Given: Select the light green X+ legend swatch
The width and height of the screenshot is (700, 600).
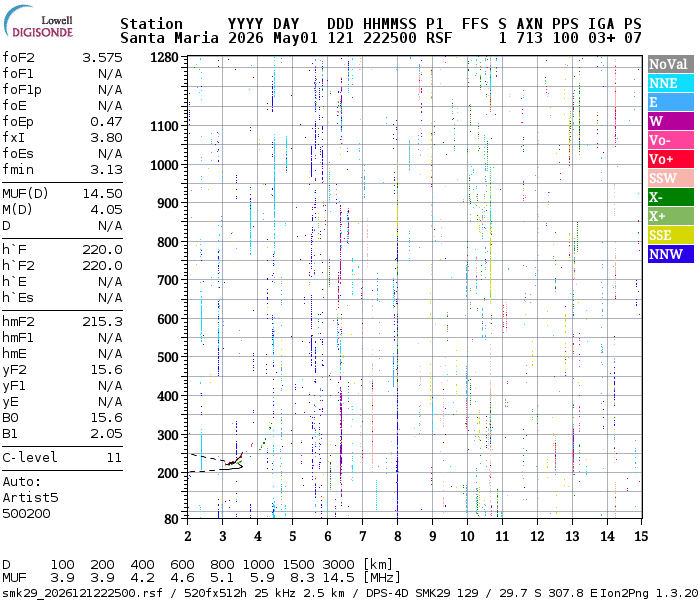Looking at the screenshot, I should coord(671,216).
